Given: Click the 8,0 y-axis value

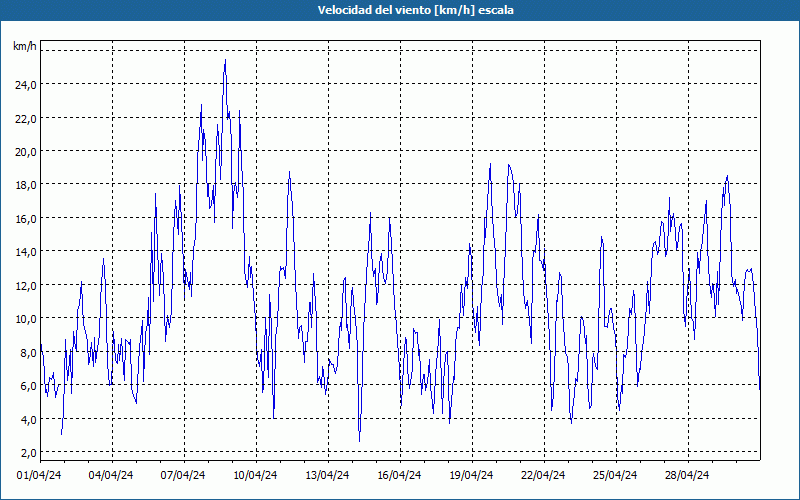Looking at the screenshot, I should click(28, 353).
